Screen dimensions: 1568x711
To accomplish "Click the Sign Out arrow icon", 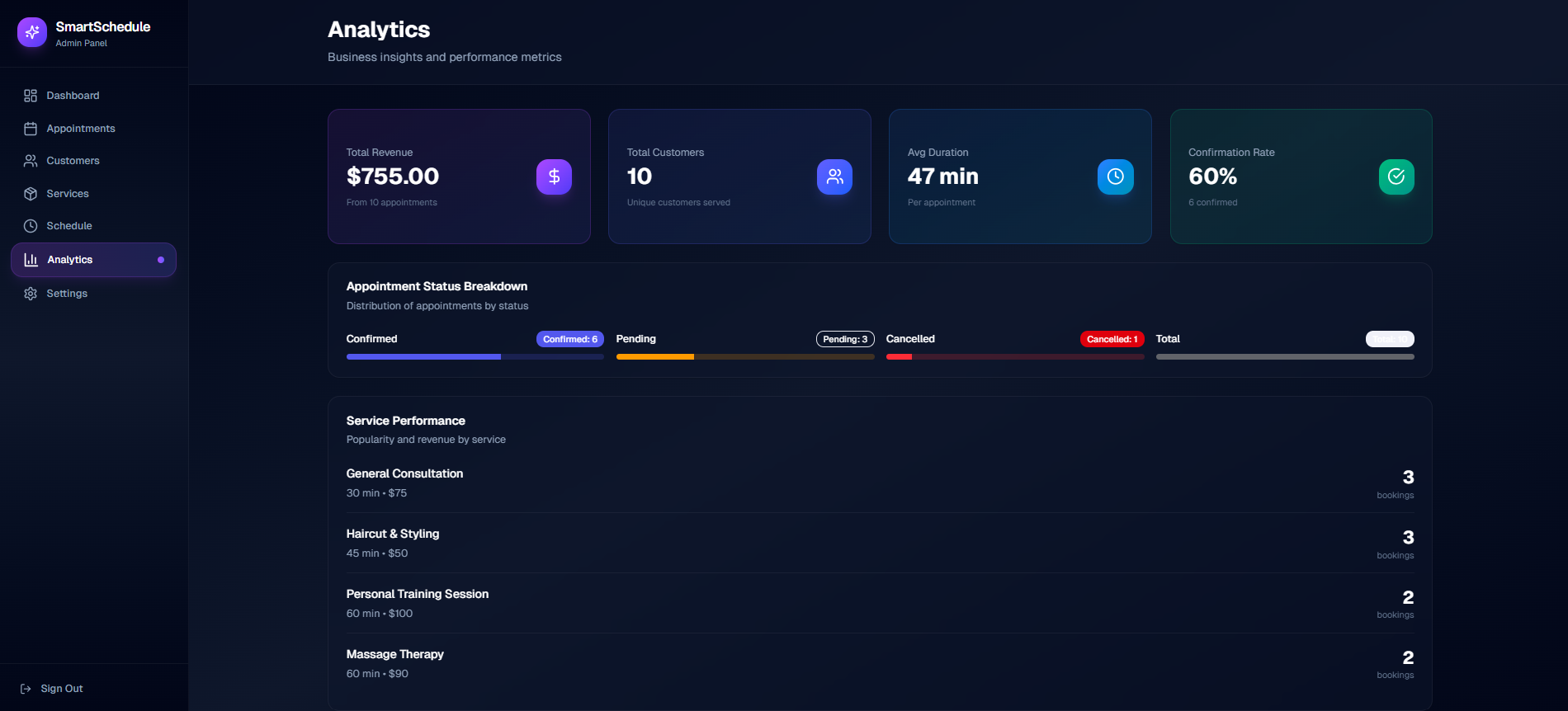I will tap(26, 689).
